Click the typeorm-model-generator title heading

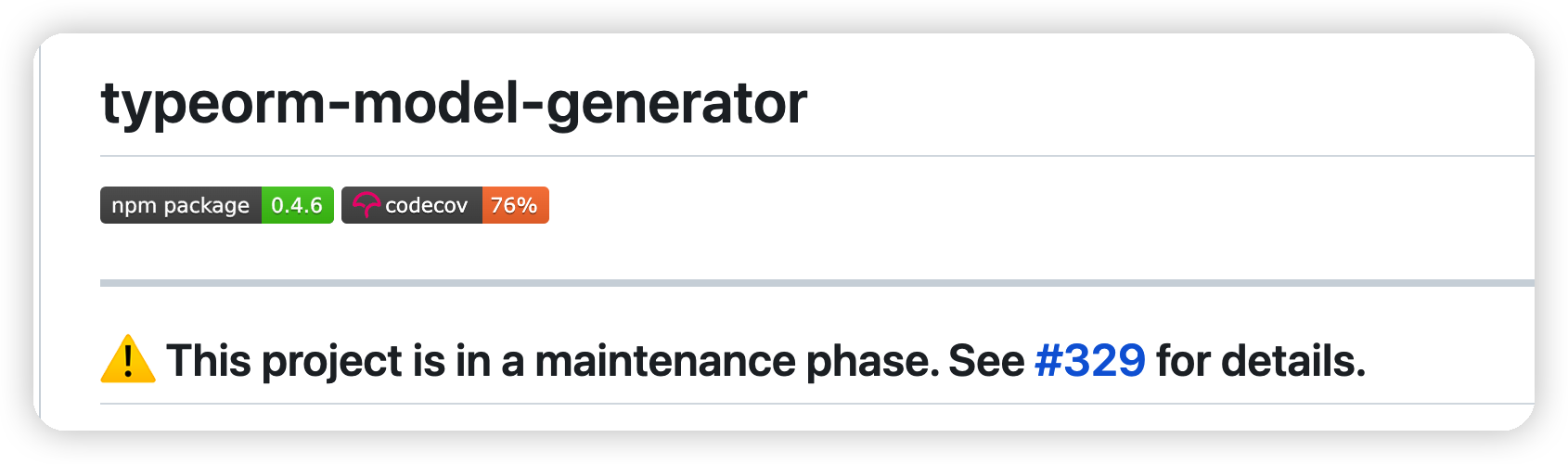click(454, 103)
